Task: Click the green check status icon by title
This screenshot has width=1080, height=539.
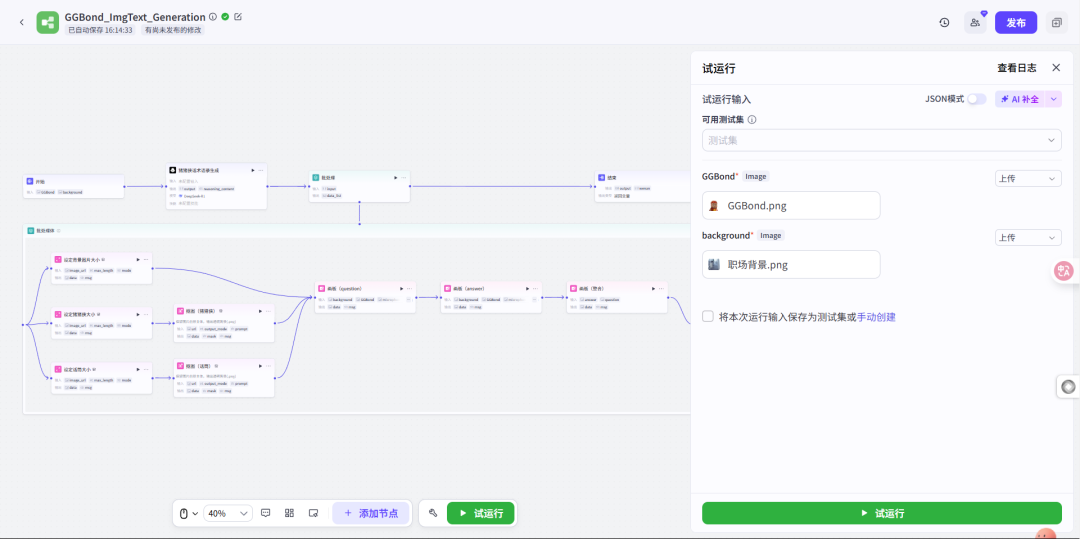Action: (x=225, y=17)
